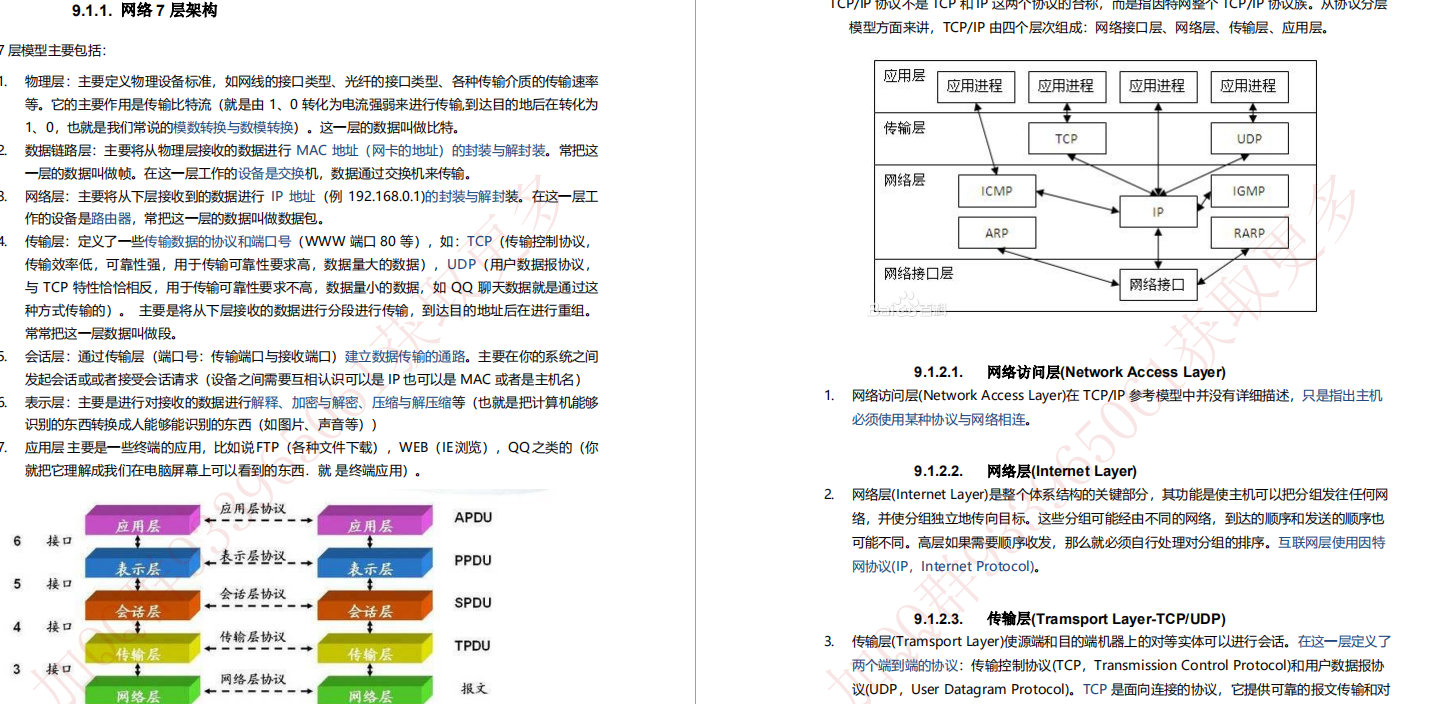Click blue text "两个端到端的协议"
The image size is (1432, 704).
(905, 665)
